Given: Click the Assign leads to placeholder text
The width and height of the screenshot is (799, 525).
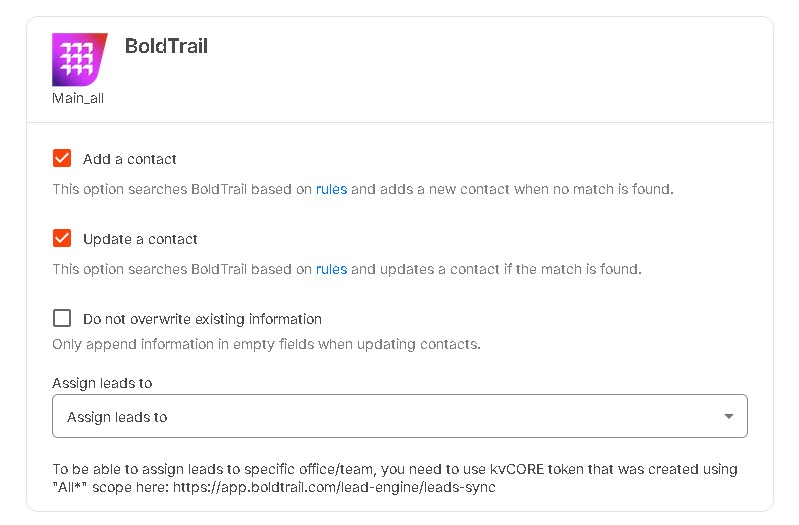Looking at the screenshot, I should coord(117,417).
